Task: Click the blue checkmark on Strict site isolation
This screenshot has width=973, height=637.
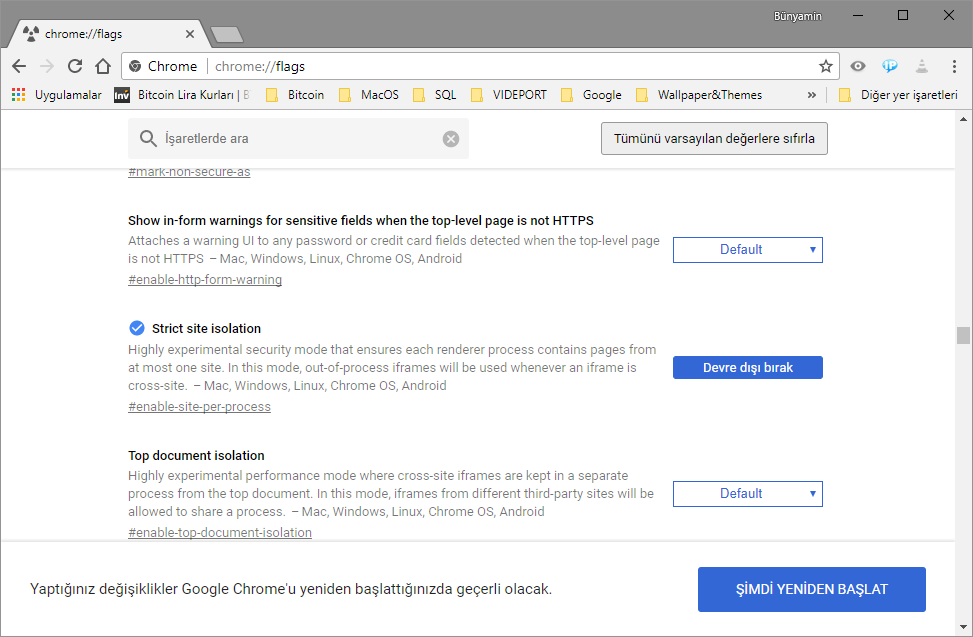Action: click(x=136, y=327)
